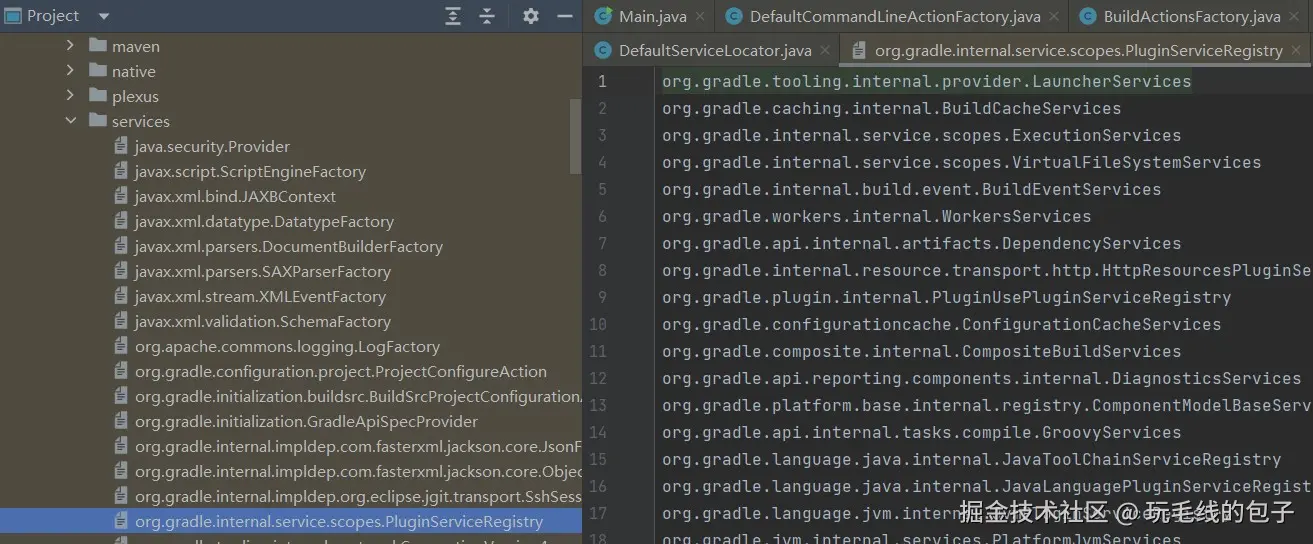Close the DefaultServiceLocator.java tab

[x=825, y=50]
